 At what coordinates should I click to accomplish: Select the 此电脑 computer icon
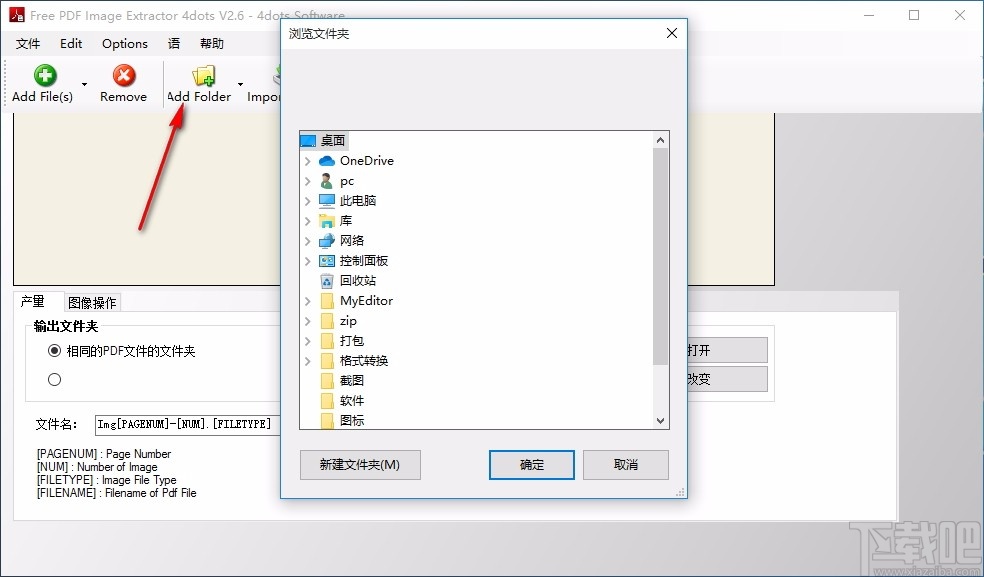point(328,200)
